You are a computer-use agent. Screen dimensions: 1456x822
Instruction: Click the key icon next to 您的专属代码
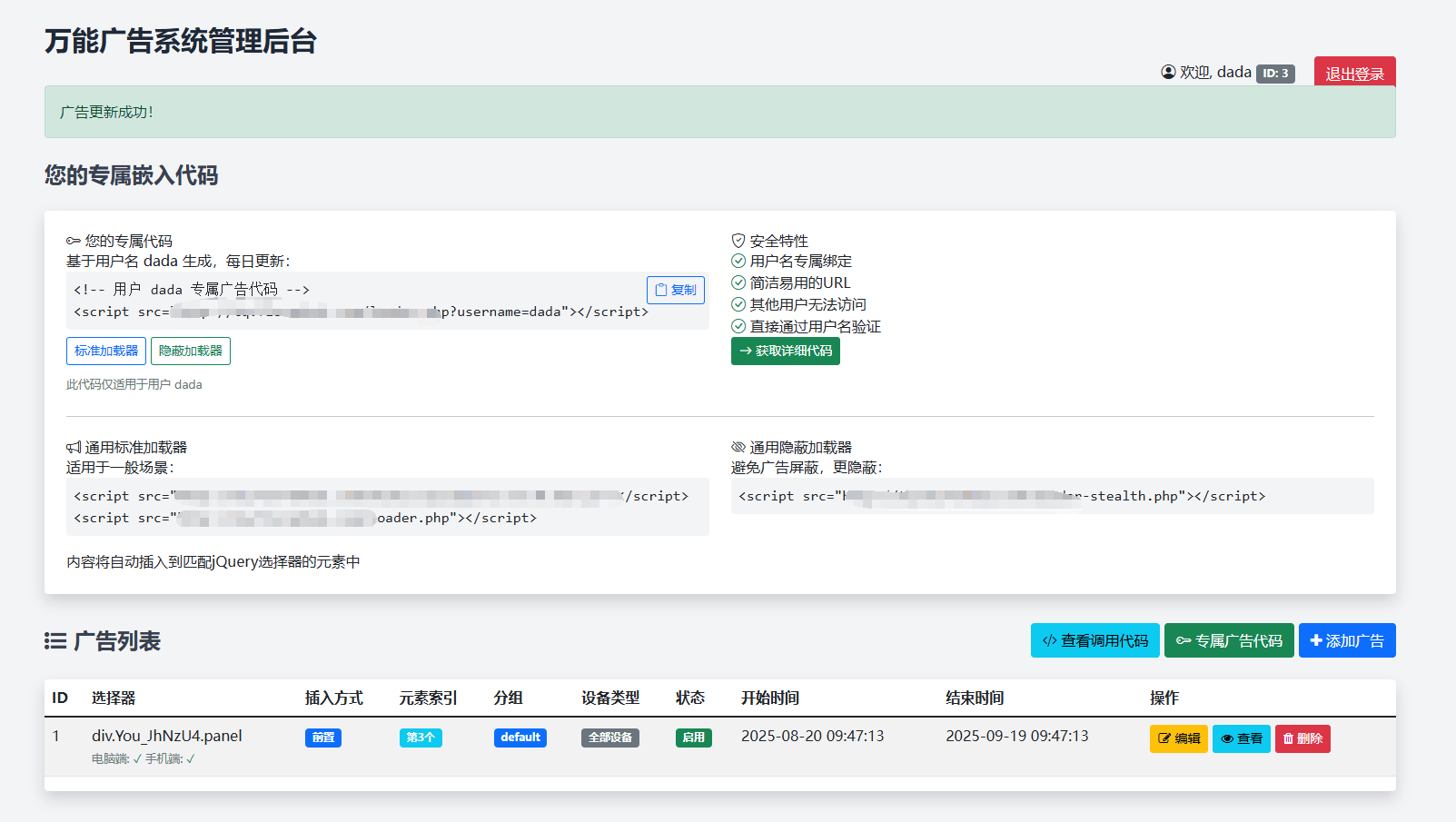coord(74,241)
